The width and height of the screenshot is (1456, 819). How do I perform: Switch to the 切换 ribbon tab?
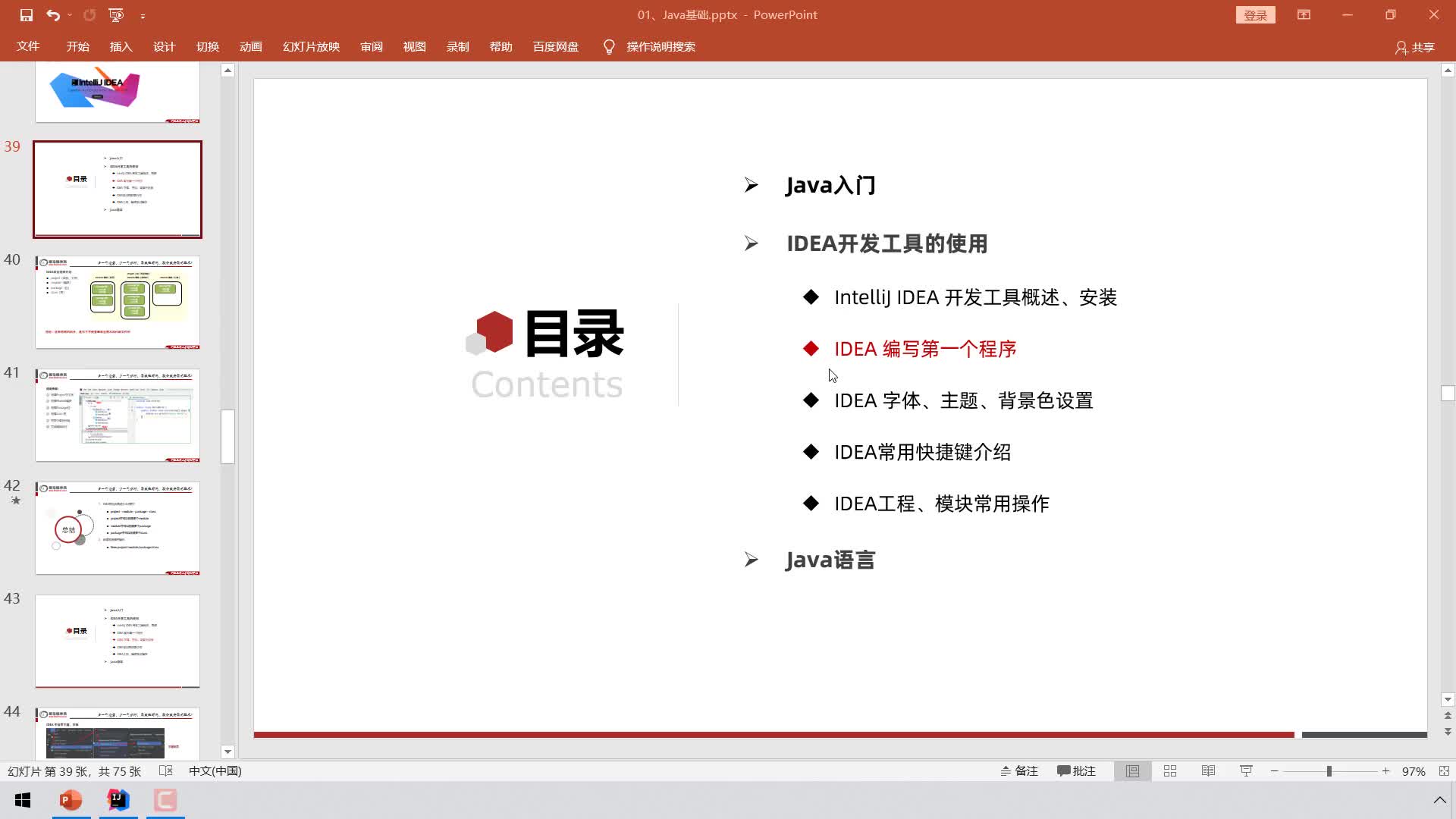click(x=207, y=47)
